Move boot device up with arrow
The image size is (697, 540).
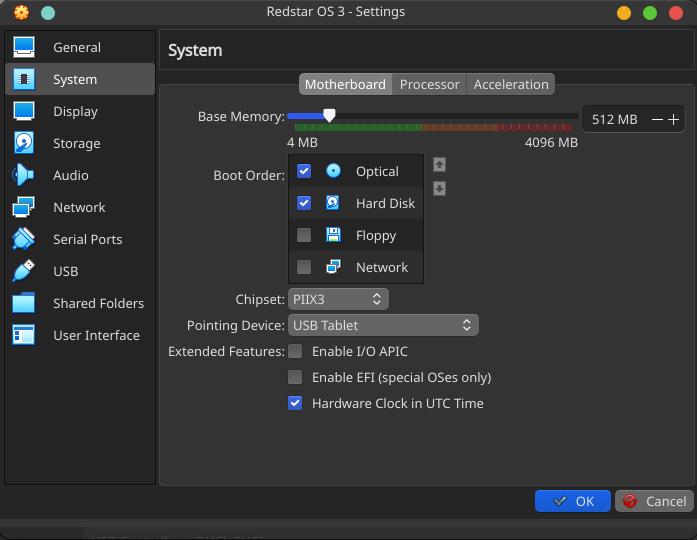(x=439, y=165)
